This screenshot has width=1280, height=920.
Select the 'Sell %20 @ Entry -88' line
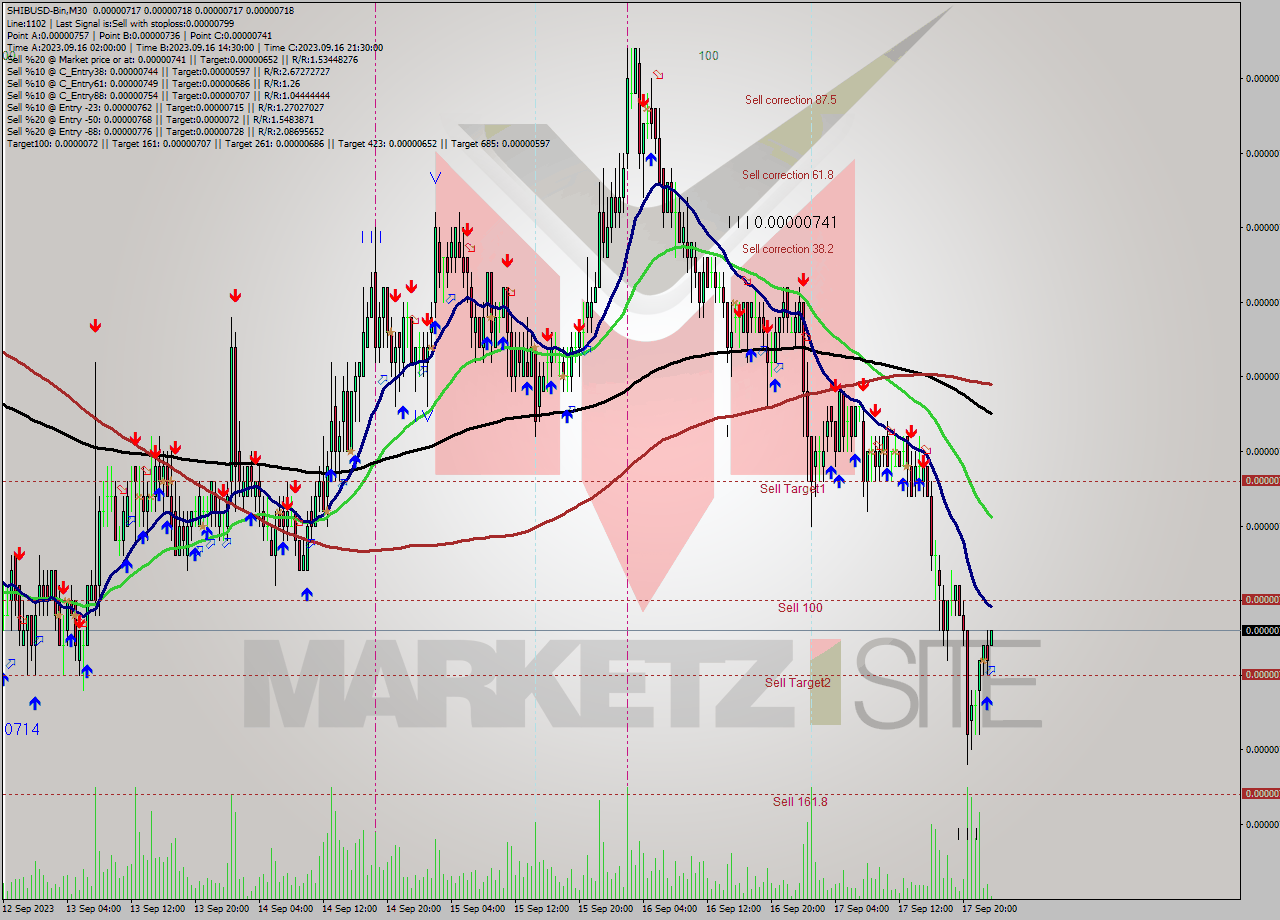tap(165, 131)
